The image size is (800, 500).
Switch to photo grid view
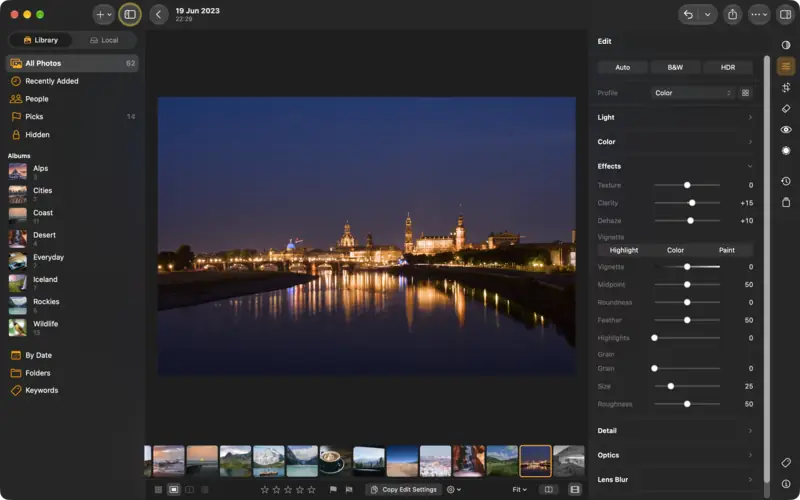pos(158,489)
